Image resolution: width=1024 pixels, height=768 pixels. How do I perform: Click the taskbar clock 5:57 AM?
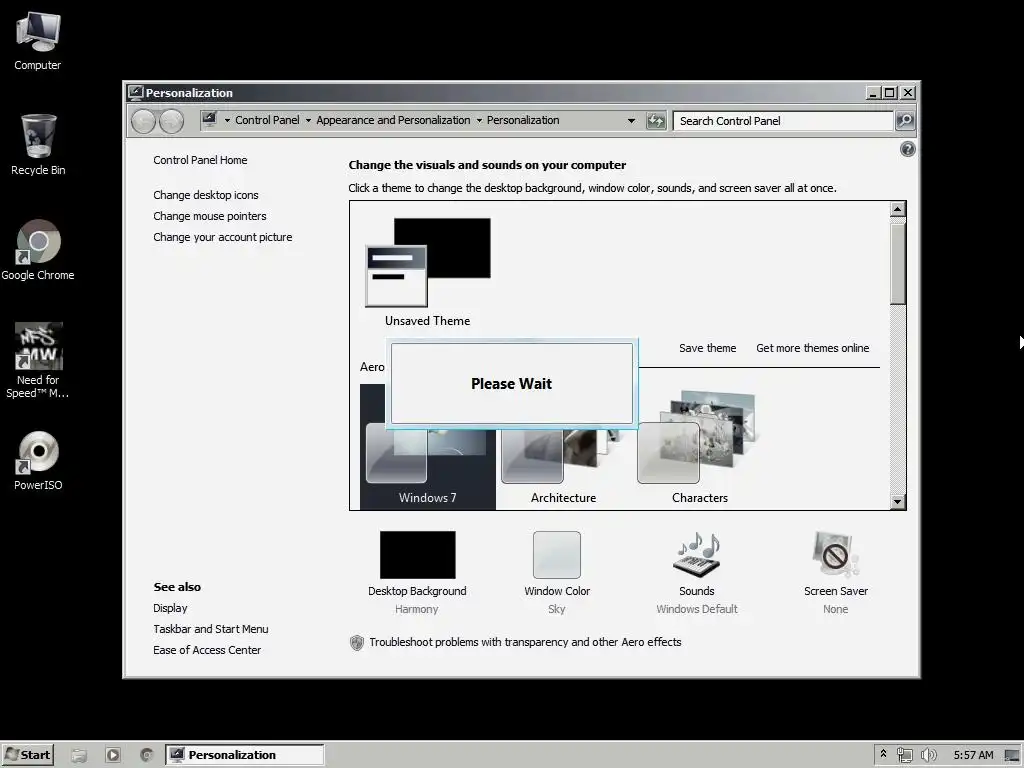973,755
